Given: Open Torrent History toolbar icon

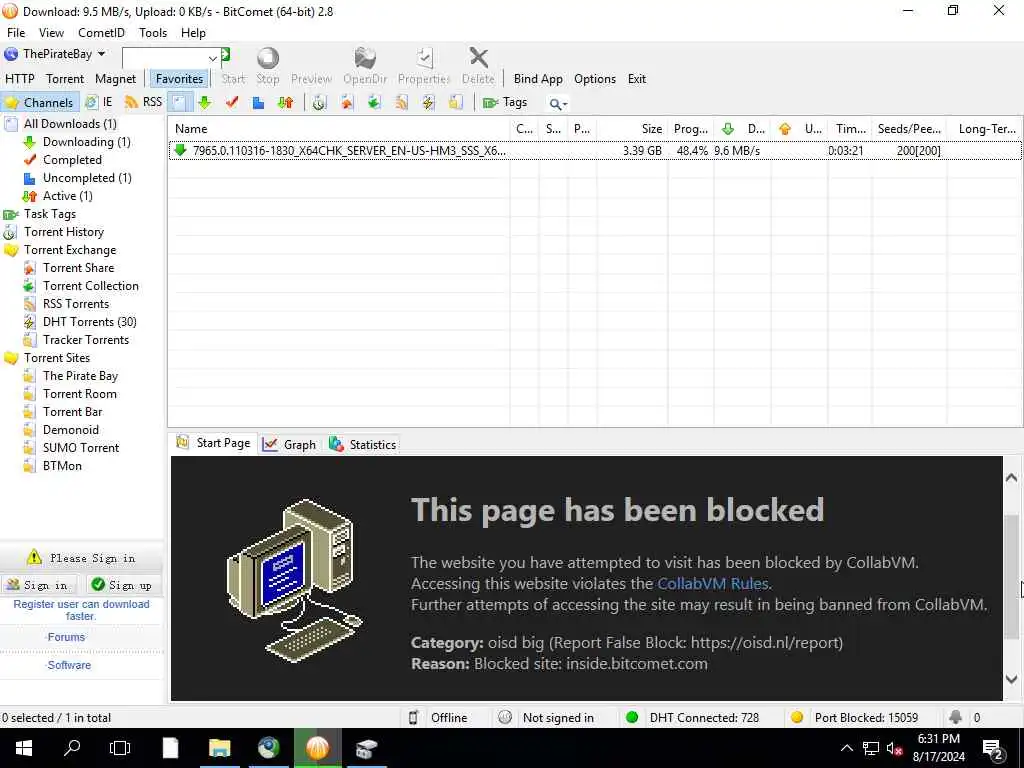Looking at the screenshot, I should click(319, 103).
